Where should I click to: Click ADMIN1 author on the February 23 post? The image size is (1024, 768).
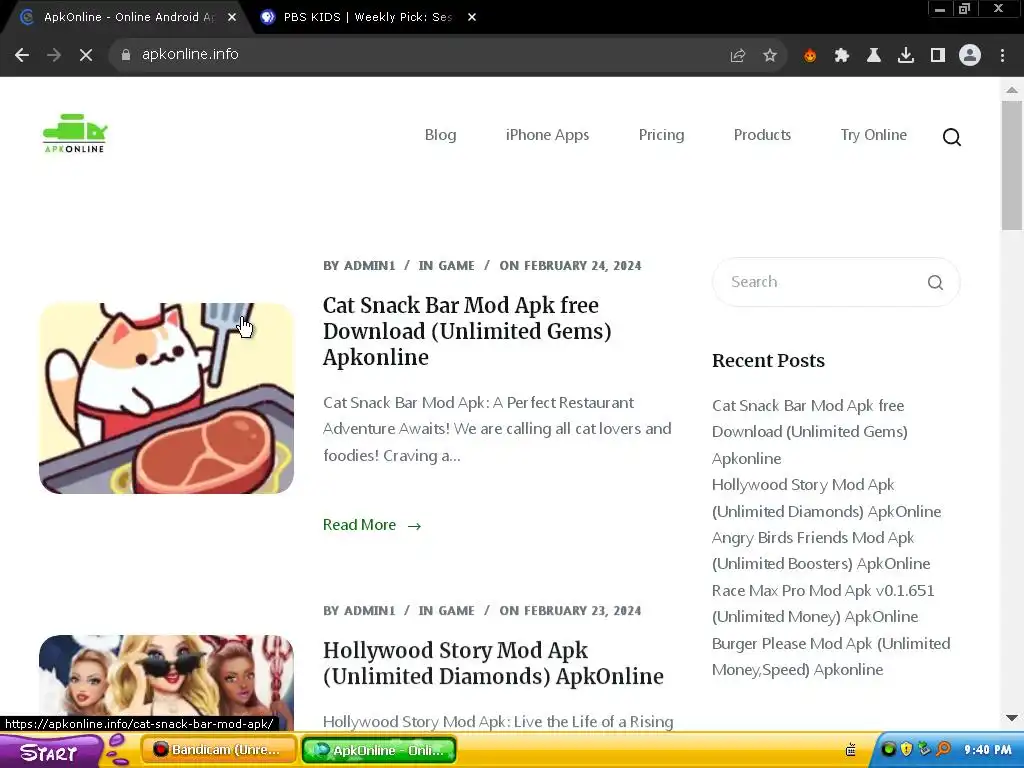(370, 611)
